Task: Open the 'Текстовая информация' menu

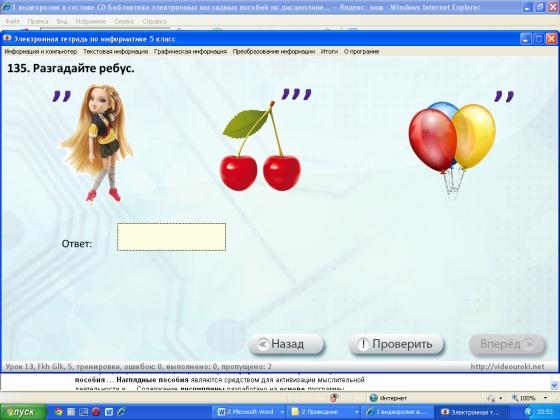Action: click(x=116, y=51)
